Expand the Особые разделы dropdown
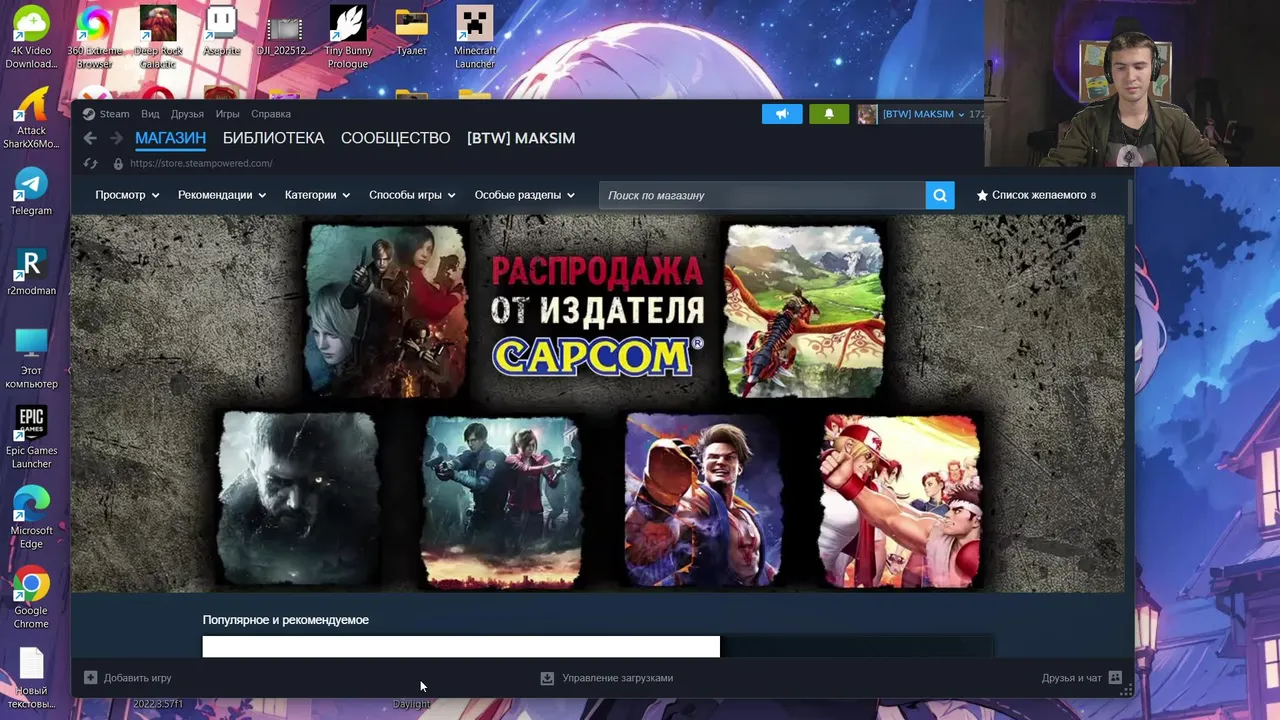 [x=525, y=195]
